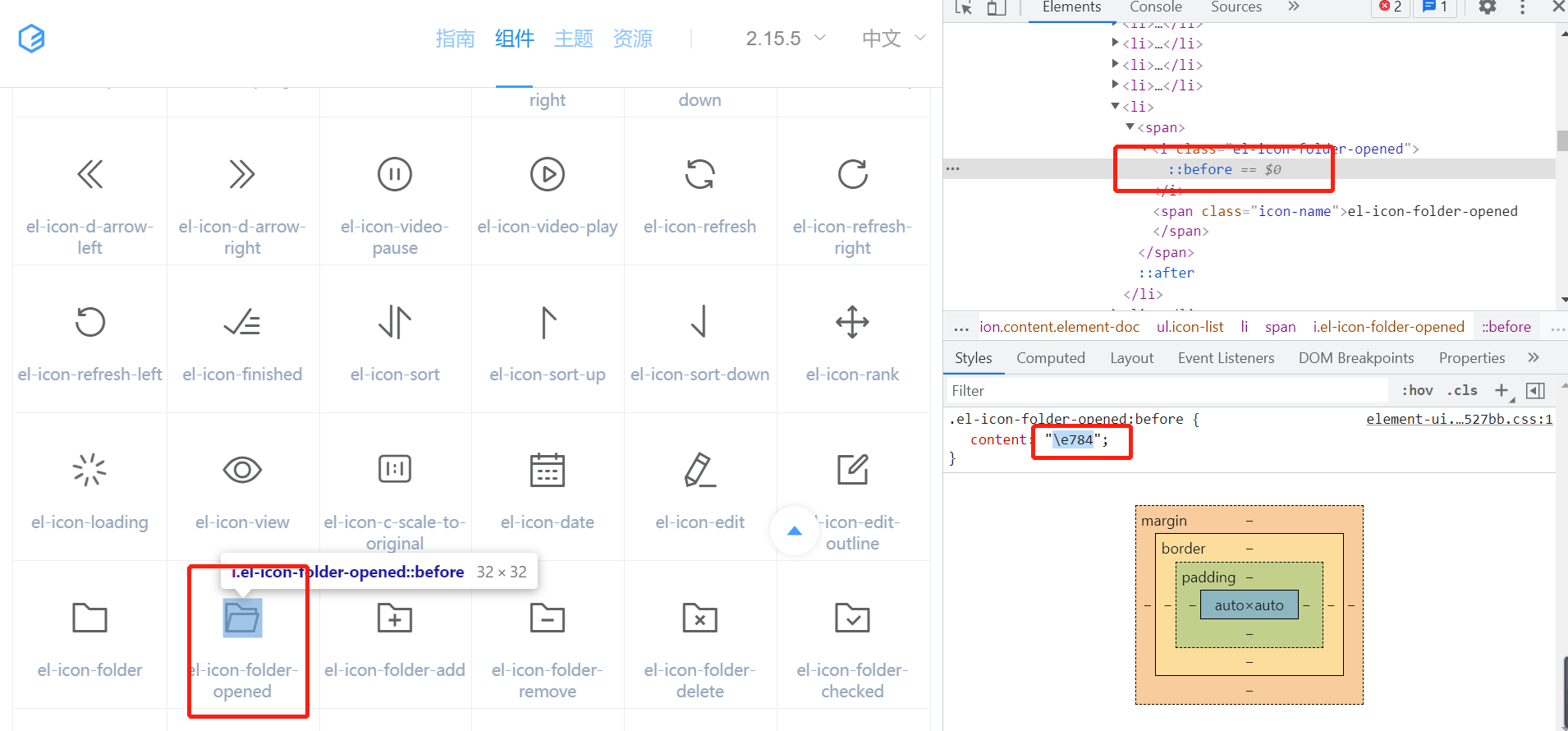Toggle the :hov element state panel
Screen dimensions: 1568x731
pos(1417,391)
